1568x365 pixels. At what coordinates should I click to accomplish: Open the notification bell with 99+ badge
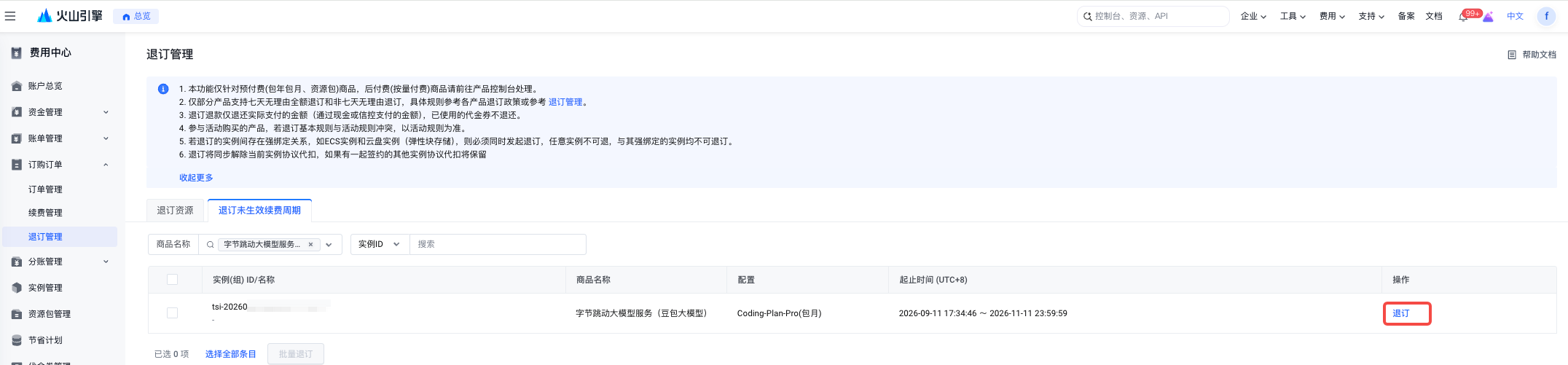tap(1463, 16)
